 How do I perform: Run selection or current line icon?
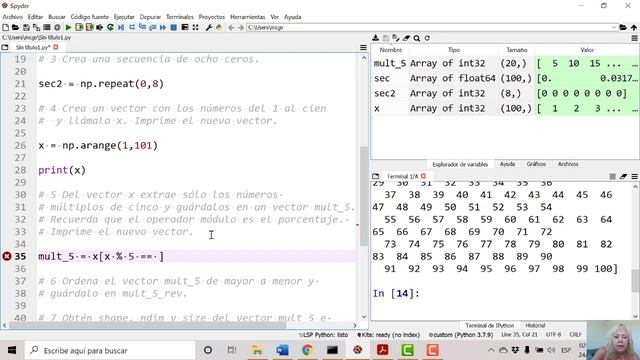coord(100,27)
